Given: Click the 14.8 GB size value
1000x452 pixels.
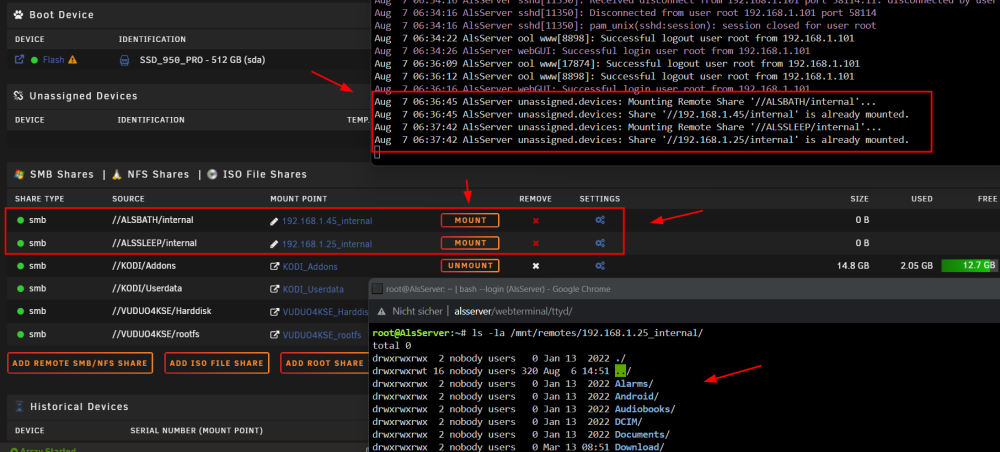Looking at the screenshot, I should pyautogui.click(x=853, y=265).
